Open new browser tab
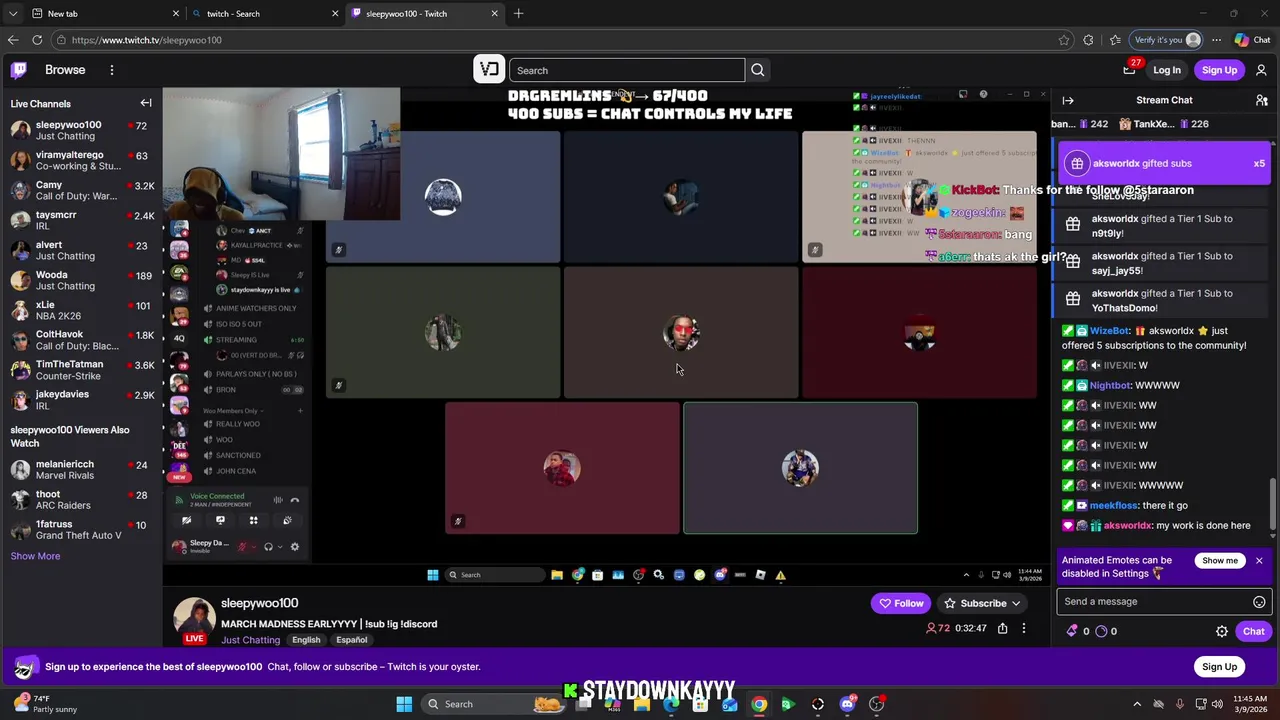This screenshot has width=1280, height=720. 518,13
